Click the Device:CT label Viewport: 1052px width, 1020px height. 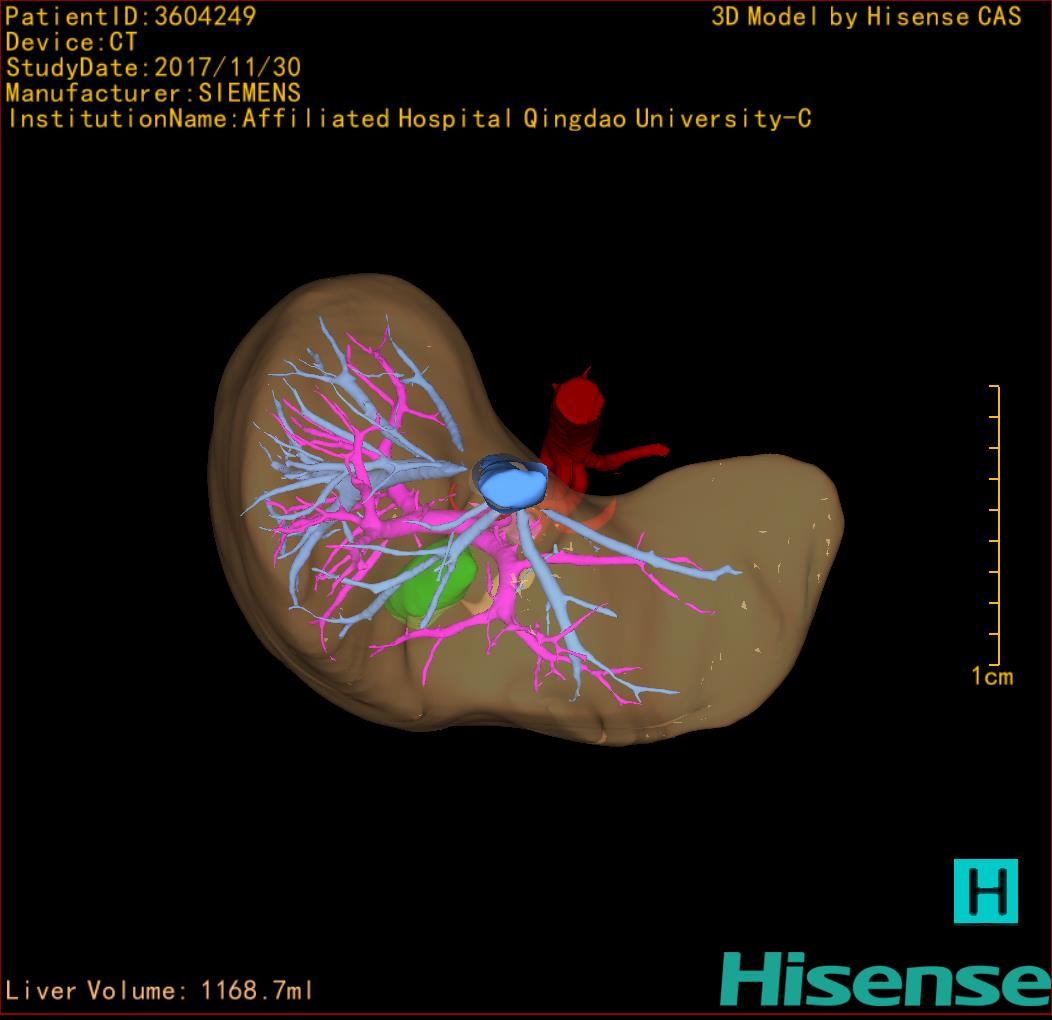click(x=71, y=42)
